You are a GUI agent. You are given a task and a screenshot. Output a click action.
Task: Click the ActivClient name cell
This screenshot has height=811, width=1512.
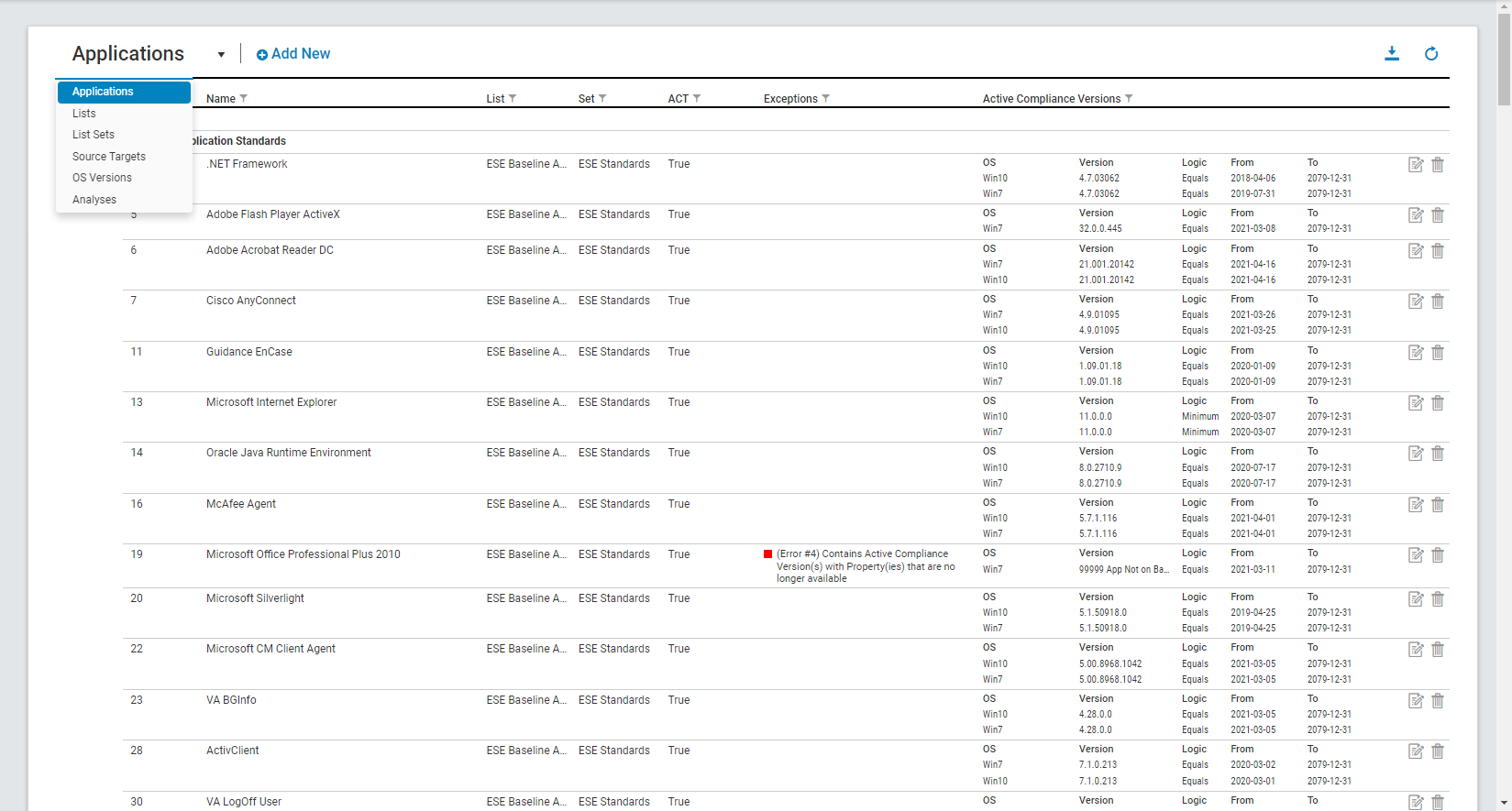tap(233, 751)
